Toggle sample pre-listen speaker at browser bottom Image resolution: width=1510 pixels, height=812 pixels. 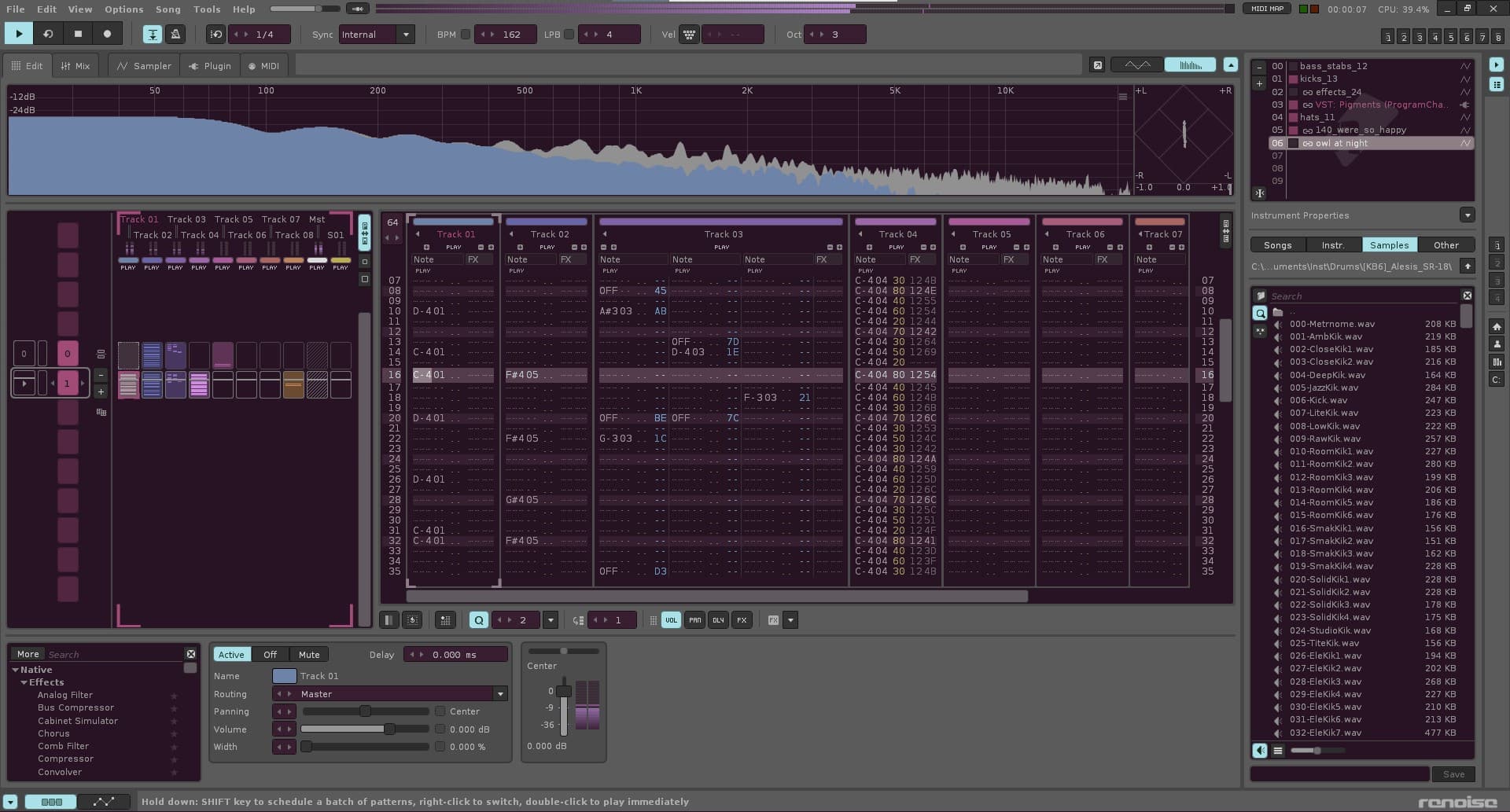[1260, 751]
